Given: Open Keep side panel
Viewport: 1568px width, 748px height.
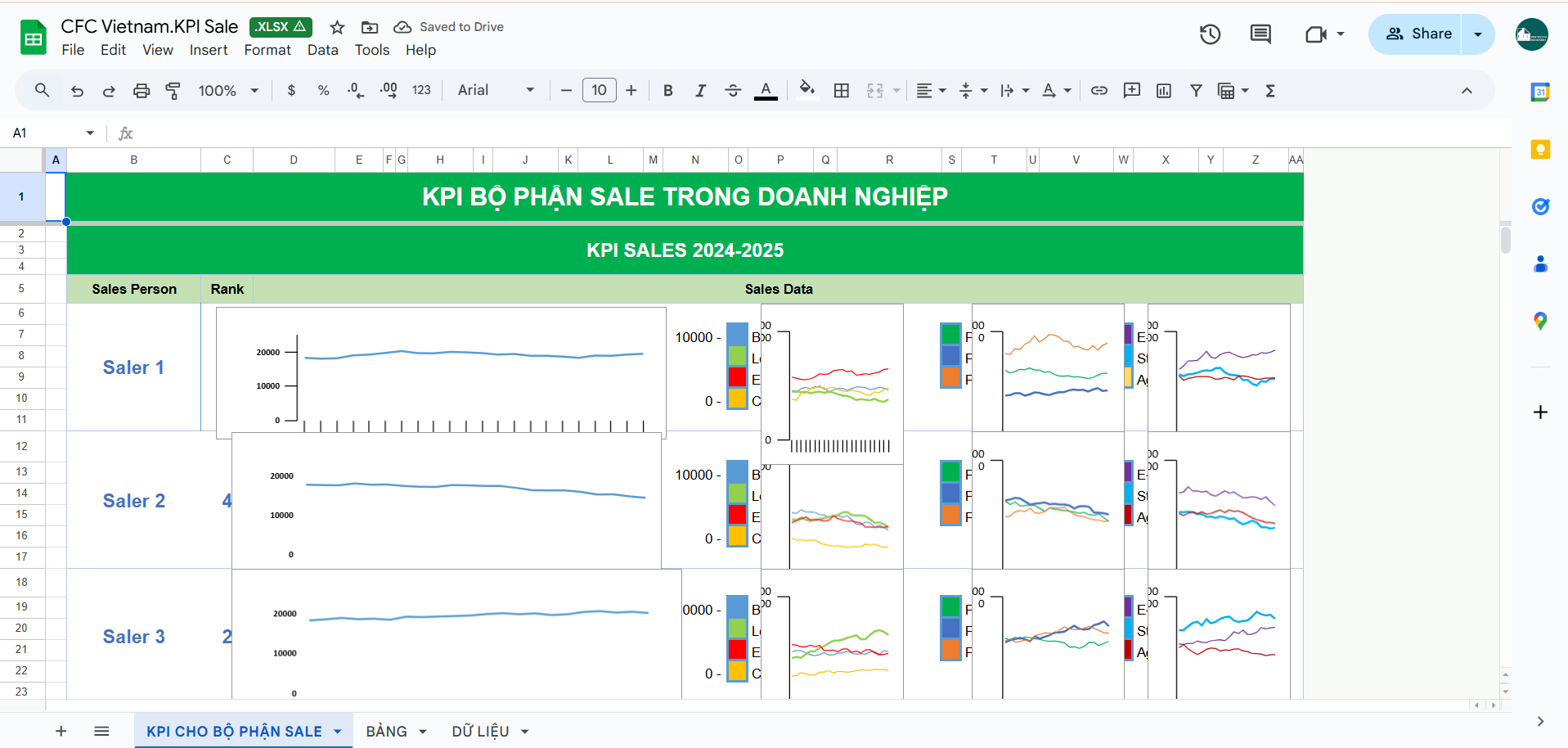Looking at the screenshot, I should click(1540, 149).
